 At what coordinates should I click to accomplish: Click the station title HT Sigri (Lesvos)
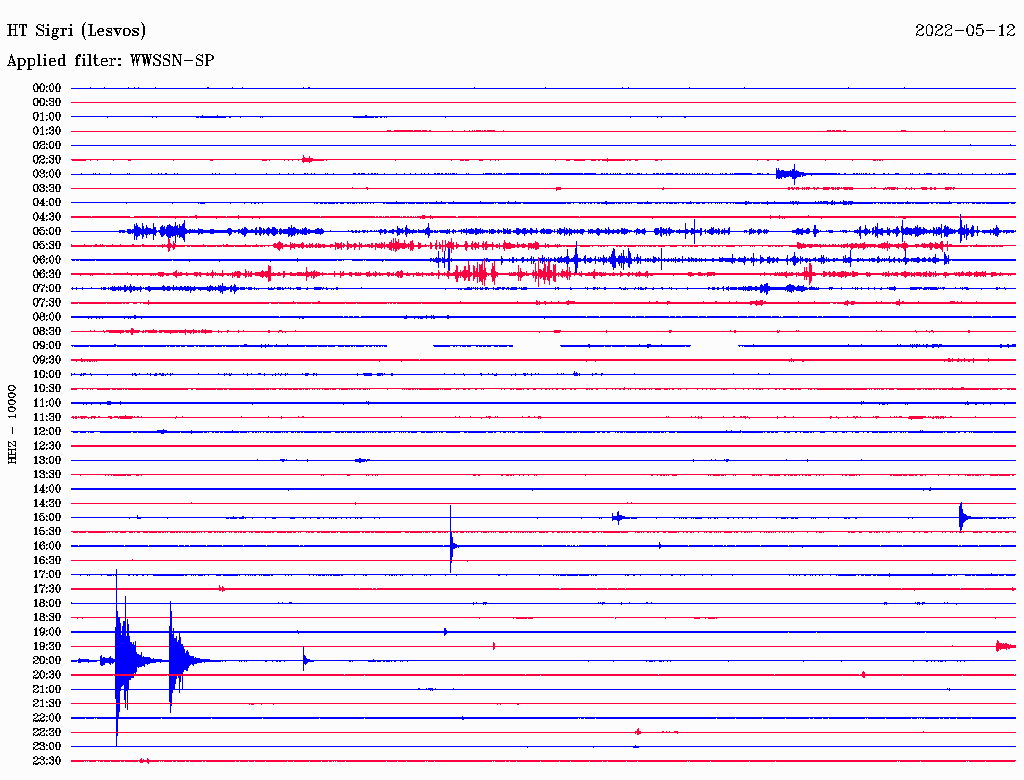tap(76, 31)
